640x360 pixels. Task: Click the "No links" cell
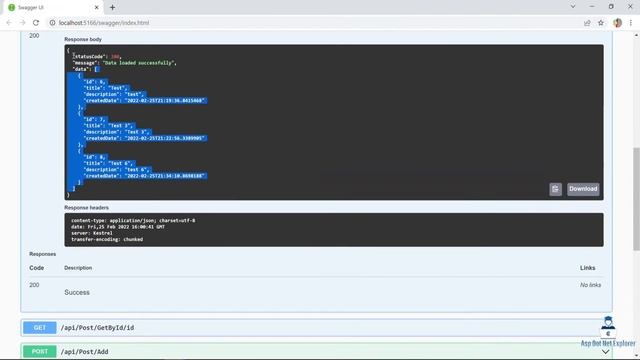tap(590, 285)
